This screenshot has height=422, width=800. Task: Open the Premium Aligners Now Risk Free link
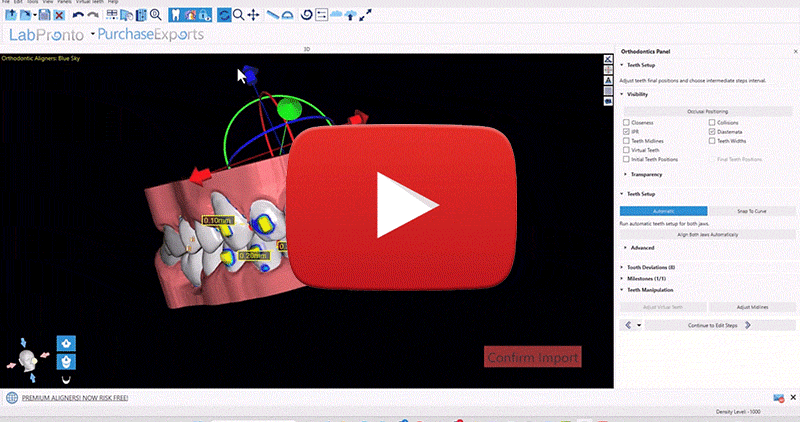[75, 398]
